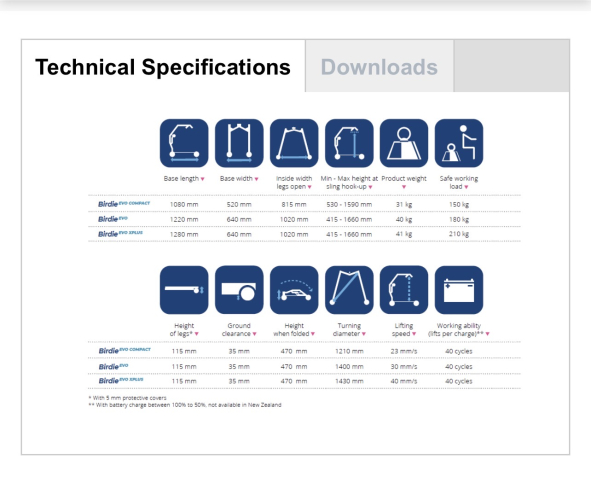Select the Ground clearance icon
591x500 pixels.
pyautogui.click(x=239, y=290)
